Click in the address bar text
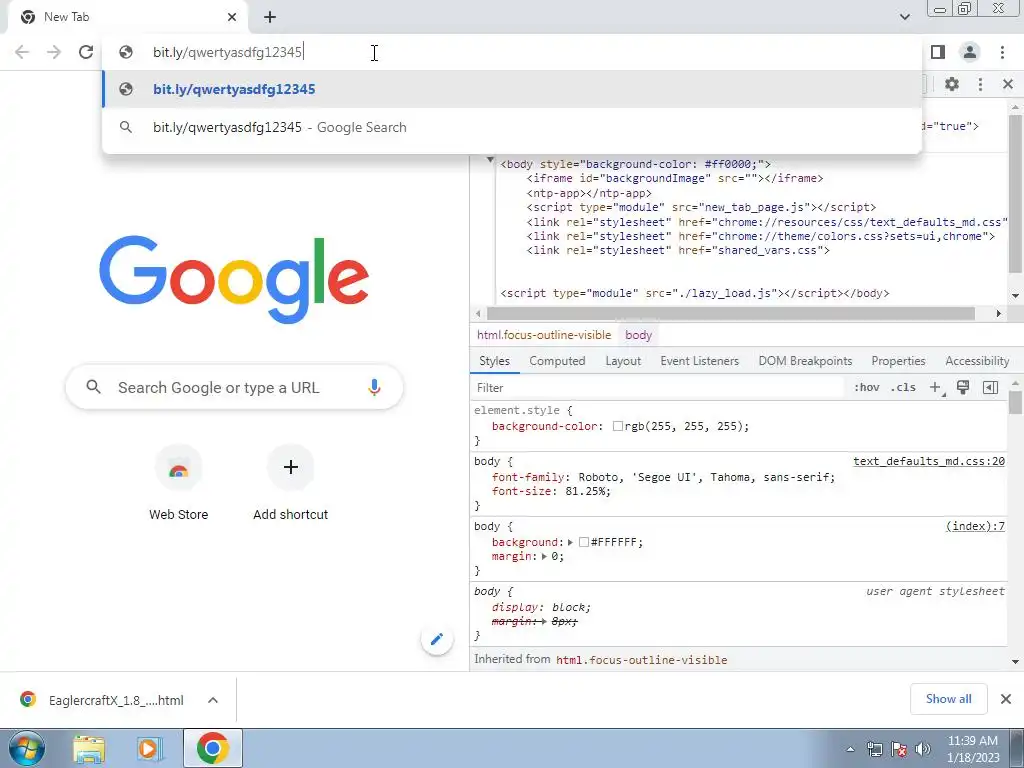This screenshot has height=768, width=1024. [227, 52]
